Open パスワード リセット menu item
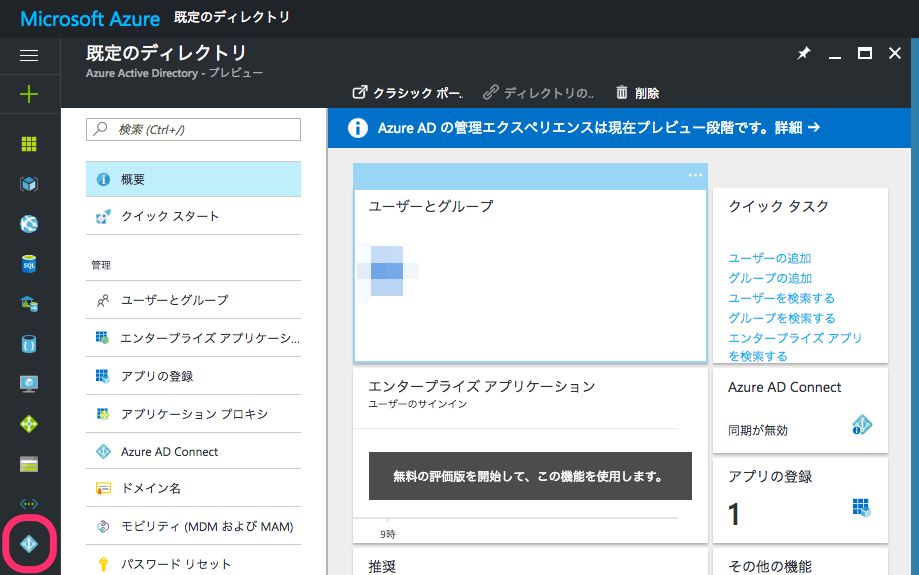The width and height of the screenshot is (919, 575). click(x=193, y=564)
